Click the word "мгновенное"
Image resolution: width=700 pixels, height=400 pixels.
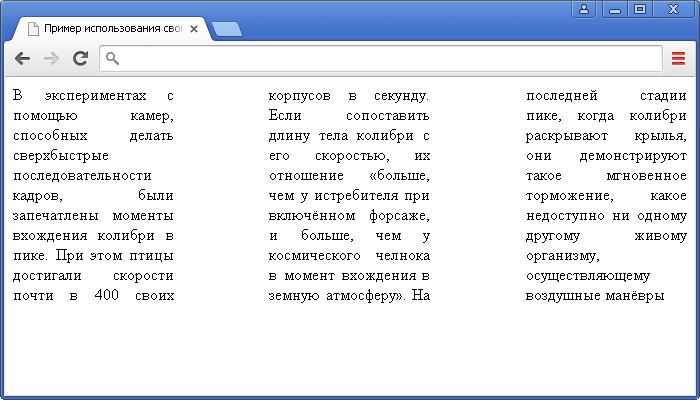(x=646, y=176)
